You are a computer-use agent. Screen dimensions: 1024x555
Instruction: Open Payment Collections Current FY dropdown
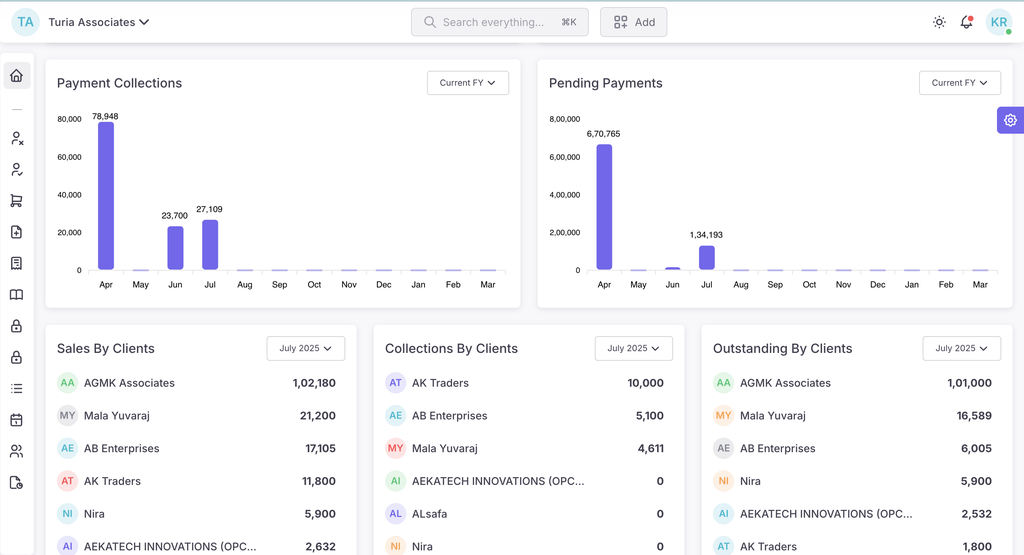pyautogui.click(x=468, y=83)
